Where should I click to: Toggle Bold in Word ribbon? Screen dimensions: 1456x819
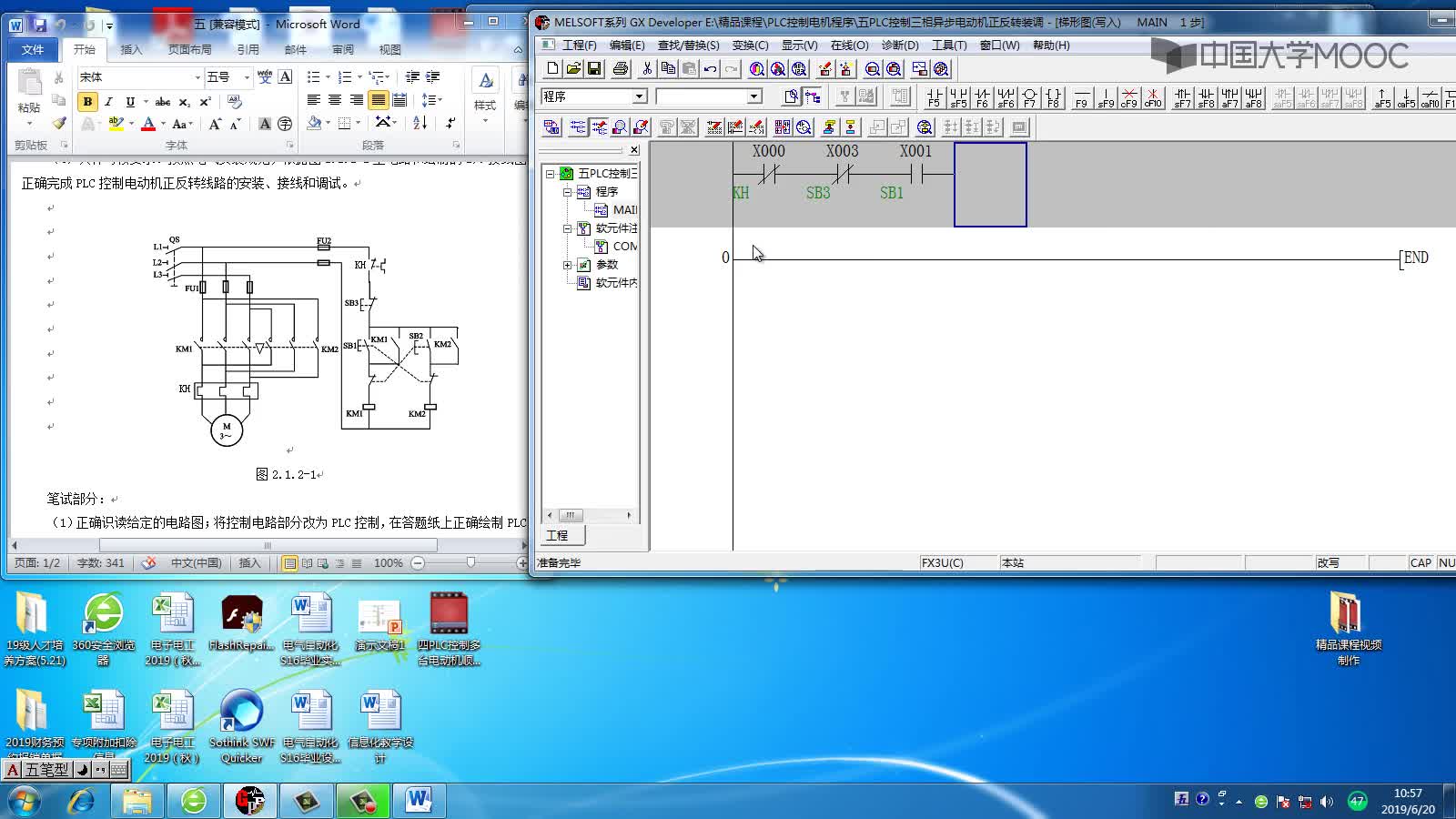[87, 102]
